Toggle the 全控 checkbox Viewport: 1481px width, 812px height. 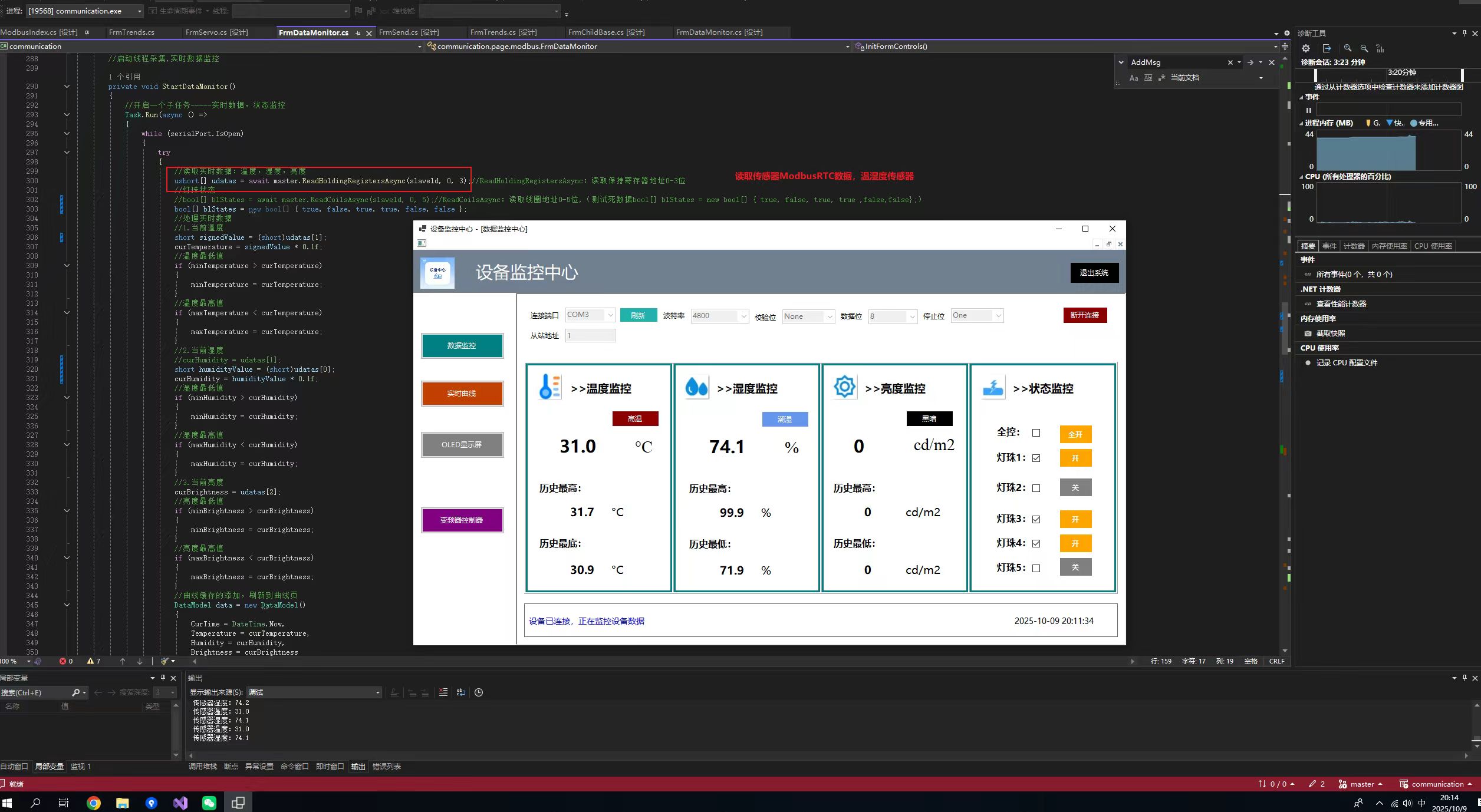pyautogui.click(x=1036, y=433)
